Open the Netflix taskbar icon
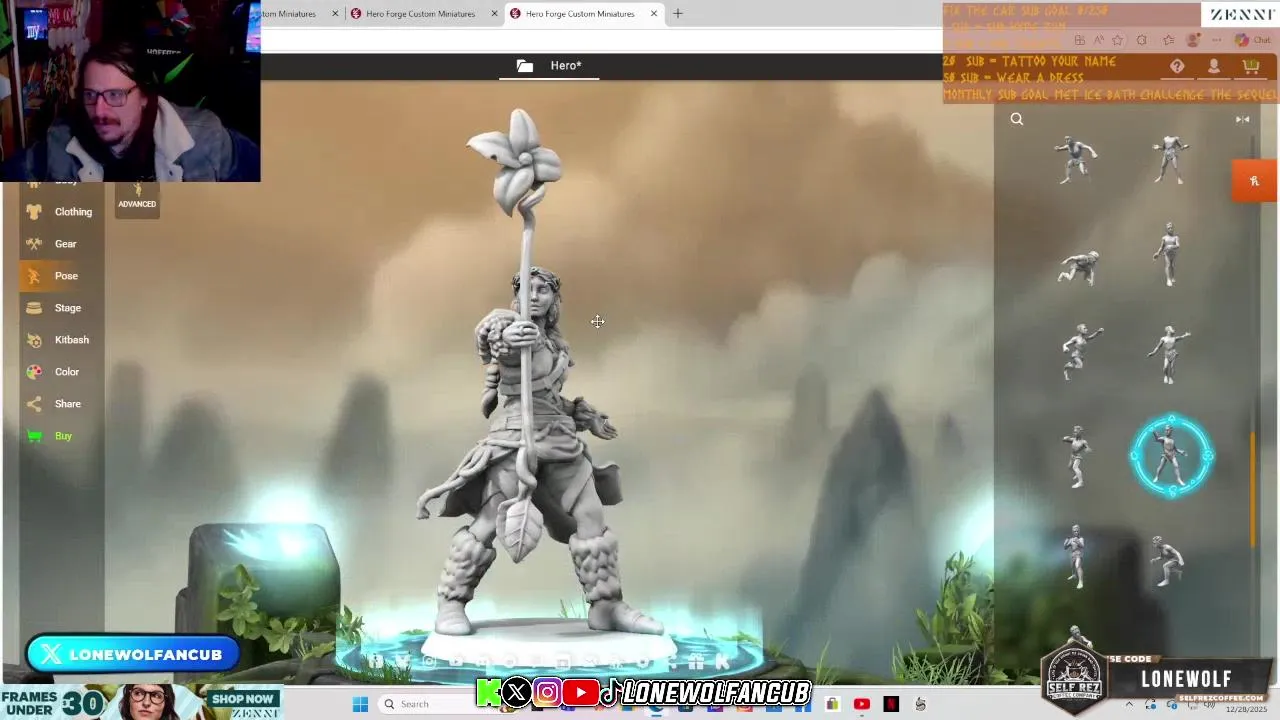 click(x=891, y=704)
